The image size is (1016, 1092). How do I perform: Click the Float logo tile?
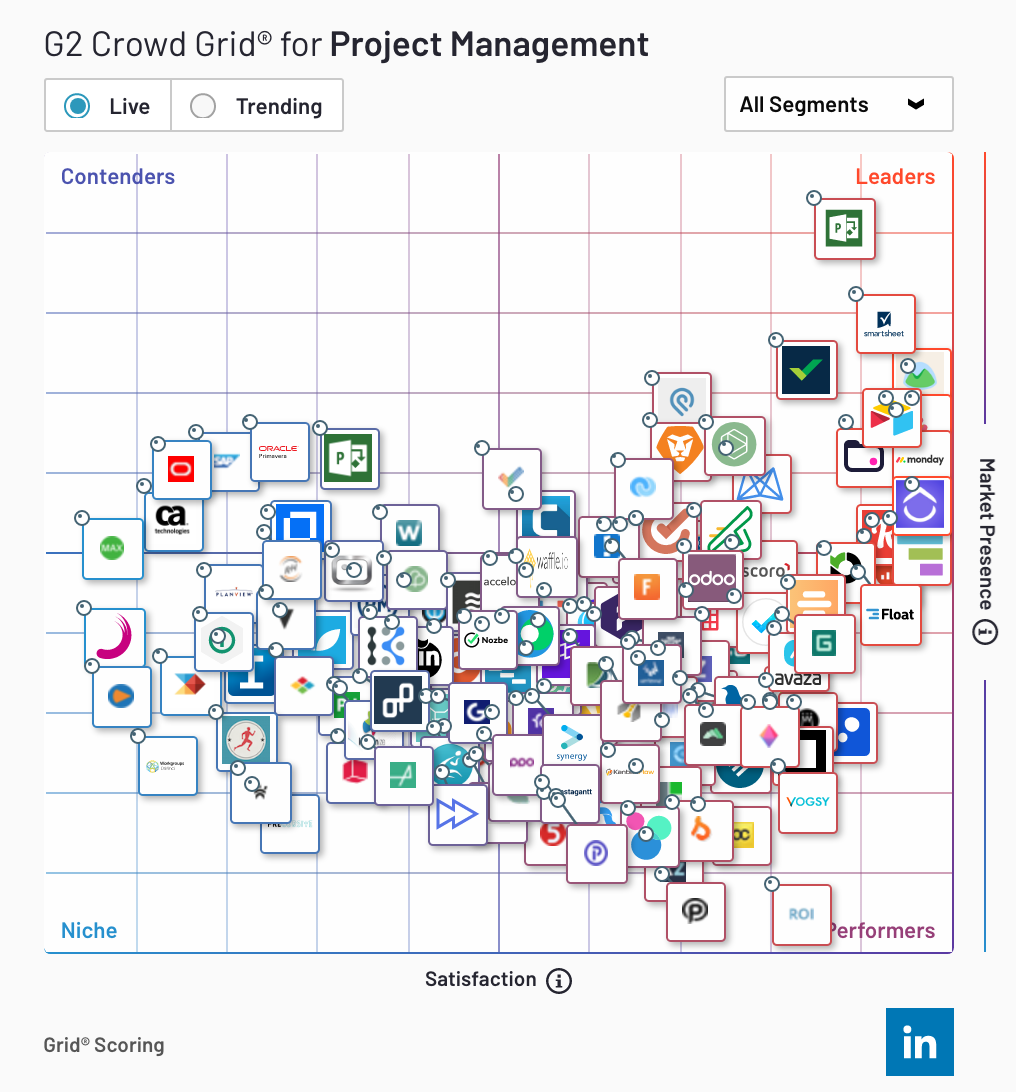point(891,614)
